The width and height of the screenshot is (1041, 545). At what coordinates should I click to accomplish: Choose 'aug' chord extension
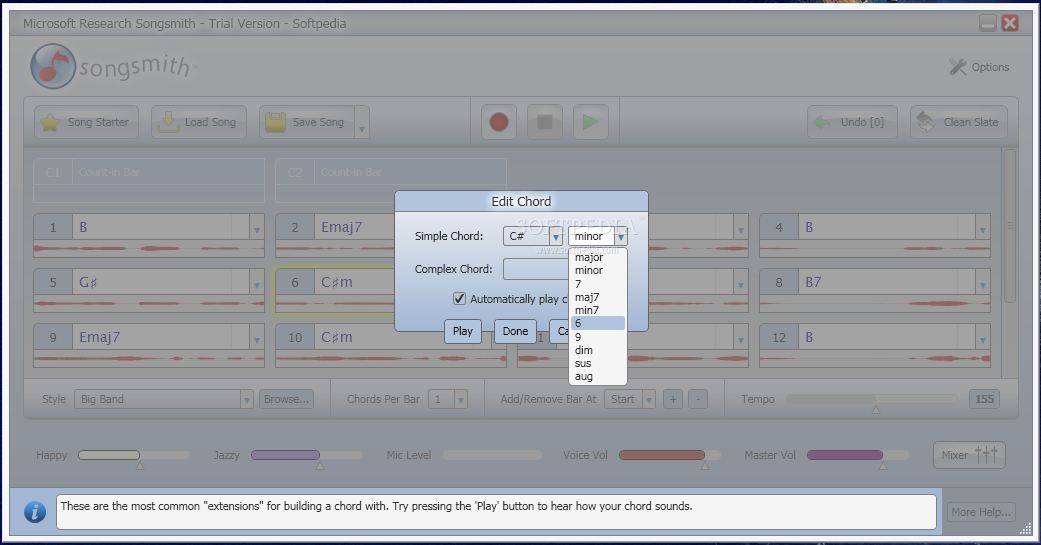pos(598,376)
